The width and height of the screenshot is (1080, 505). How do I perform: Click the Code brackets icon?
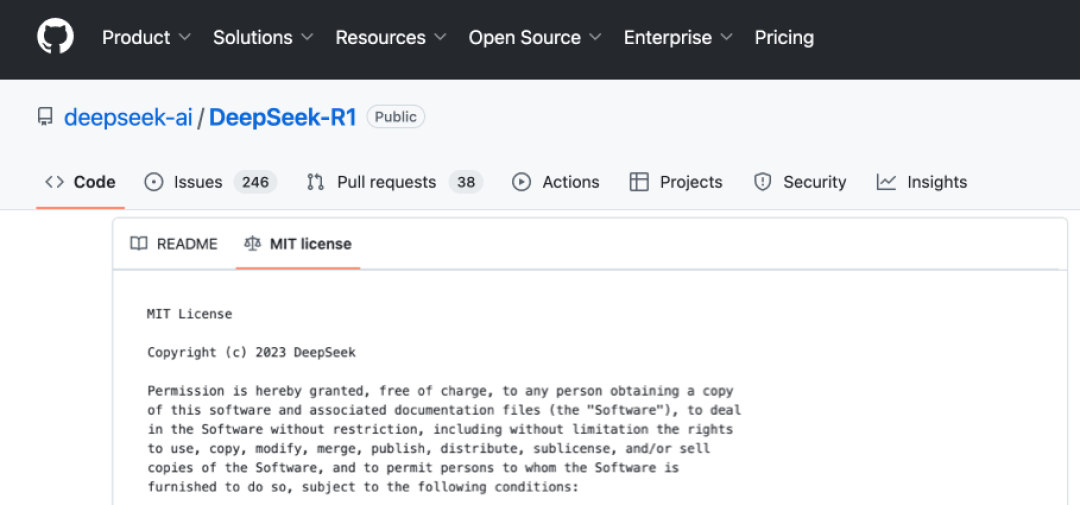[54, 182]
